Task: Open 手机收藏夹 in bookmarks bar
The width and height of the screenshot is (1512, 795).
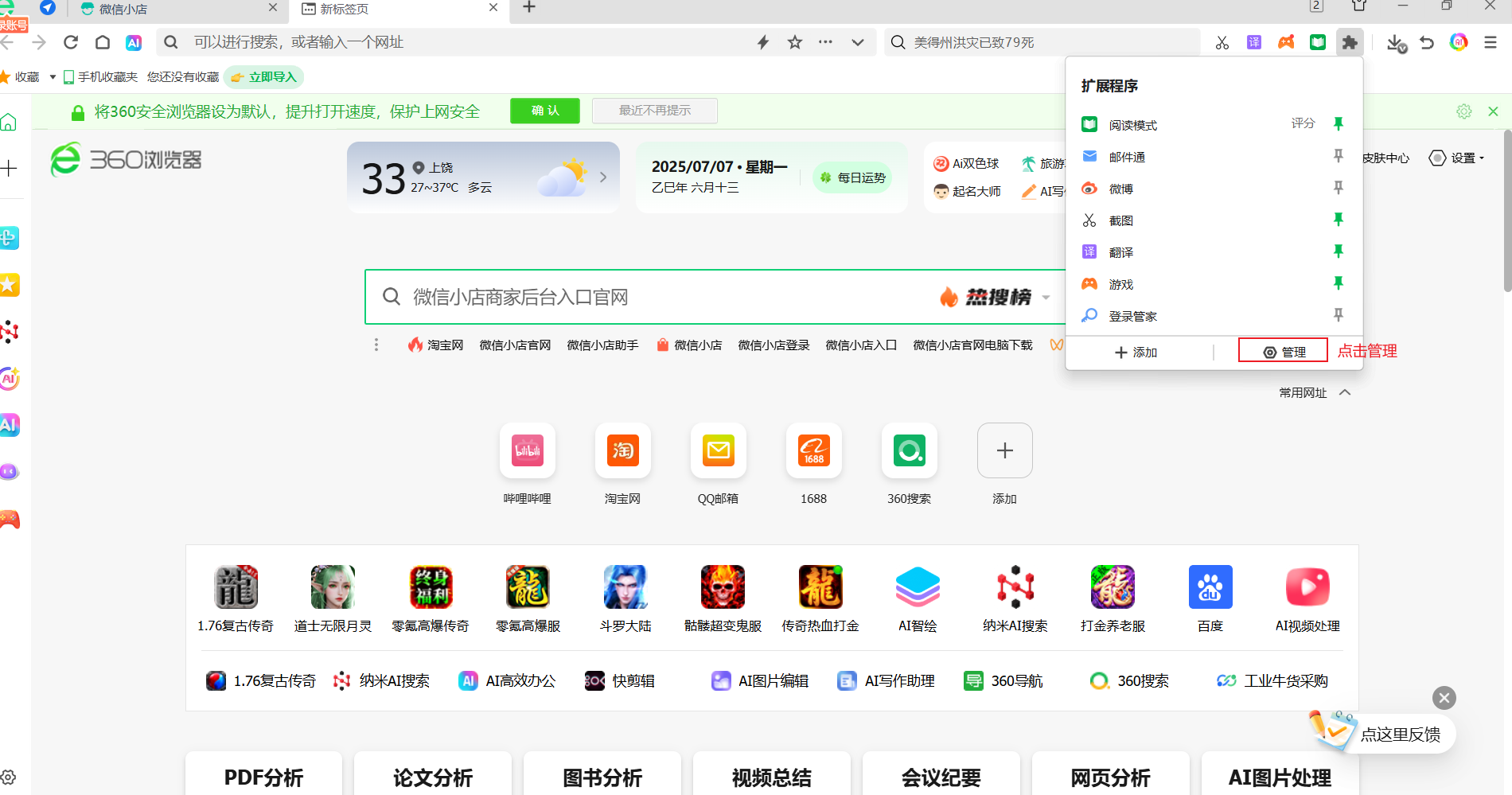Action: [101, 77]
